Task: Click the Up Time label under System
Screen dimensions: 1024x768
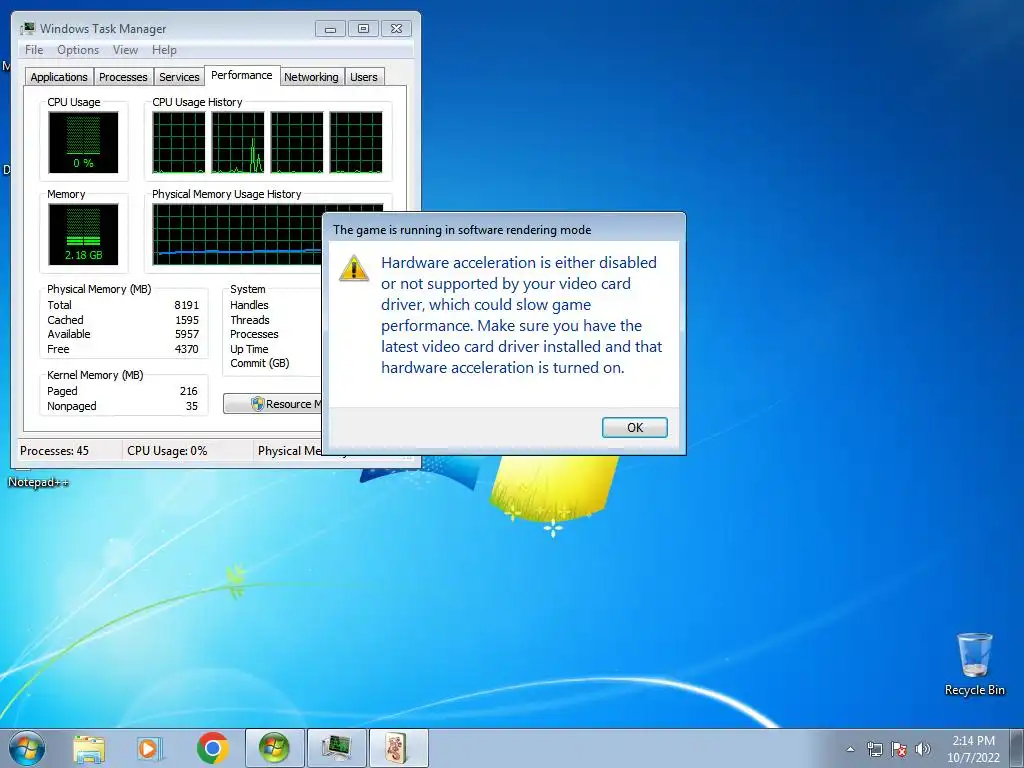Action: [x=249, y=349]
